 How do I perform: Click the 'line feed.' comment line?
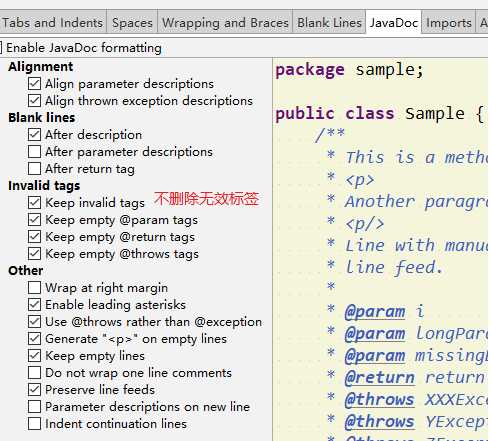tap(385, 268)
